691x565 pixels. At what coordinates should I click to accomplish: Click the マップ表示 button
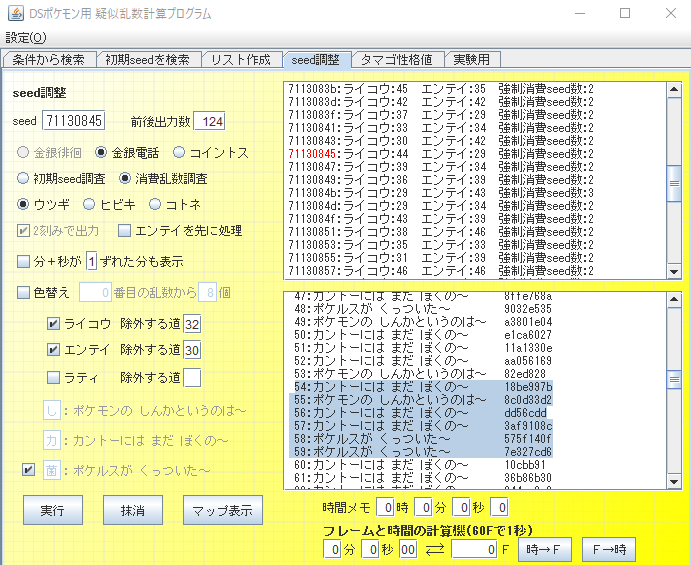tap(223, 510)
